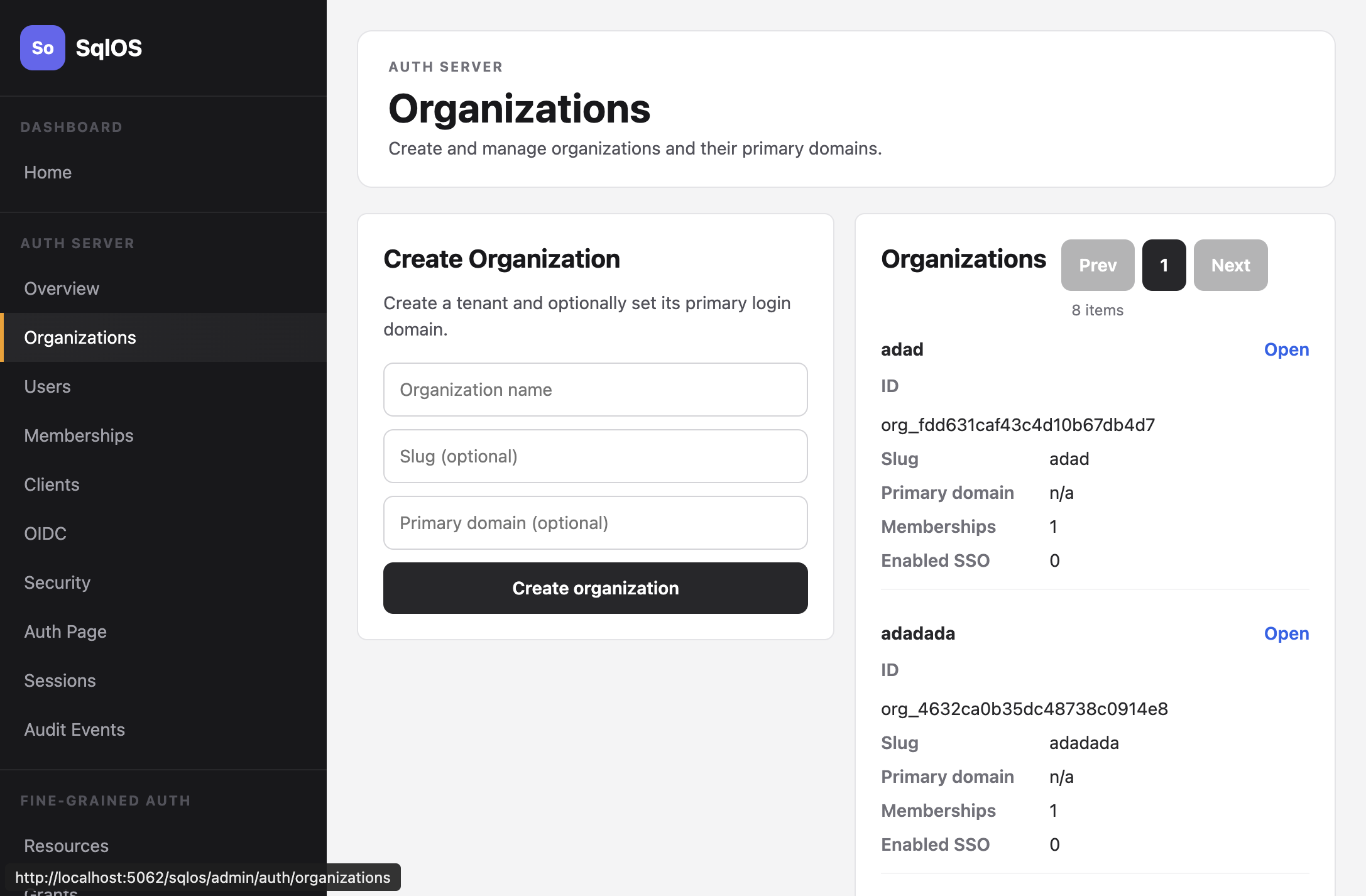Open Memberships from the sidebar
The image size is (1366, 896).
79,435
